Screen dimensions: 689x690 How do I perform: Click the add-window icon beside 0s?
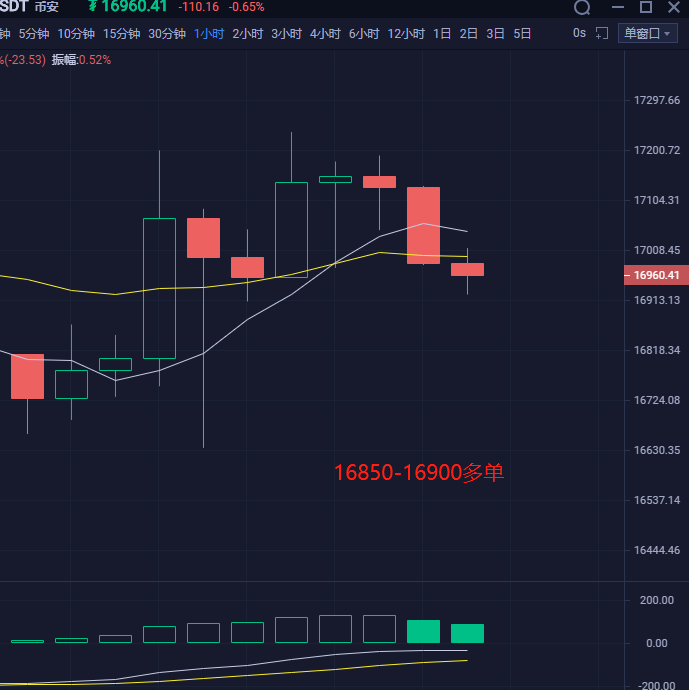(x=602, y=33)
